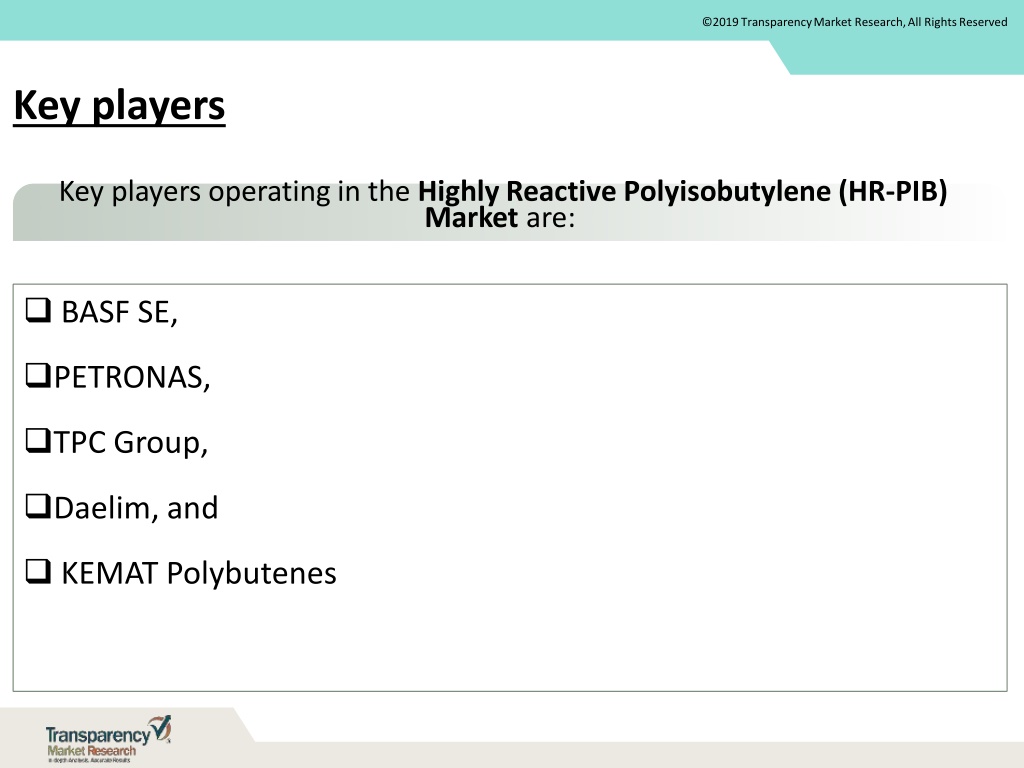This screenshot has height=768, width=1024.
Task: Tick the checkbox beside Daelim
Action: (x=39, y=506)
